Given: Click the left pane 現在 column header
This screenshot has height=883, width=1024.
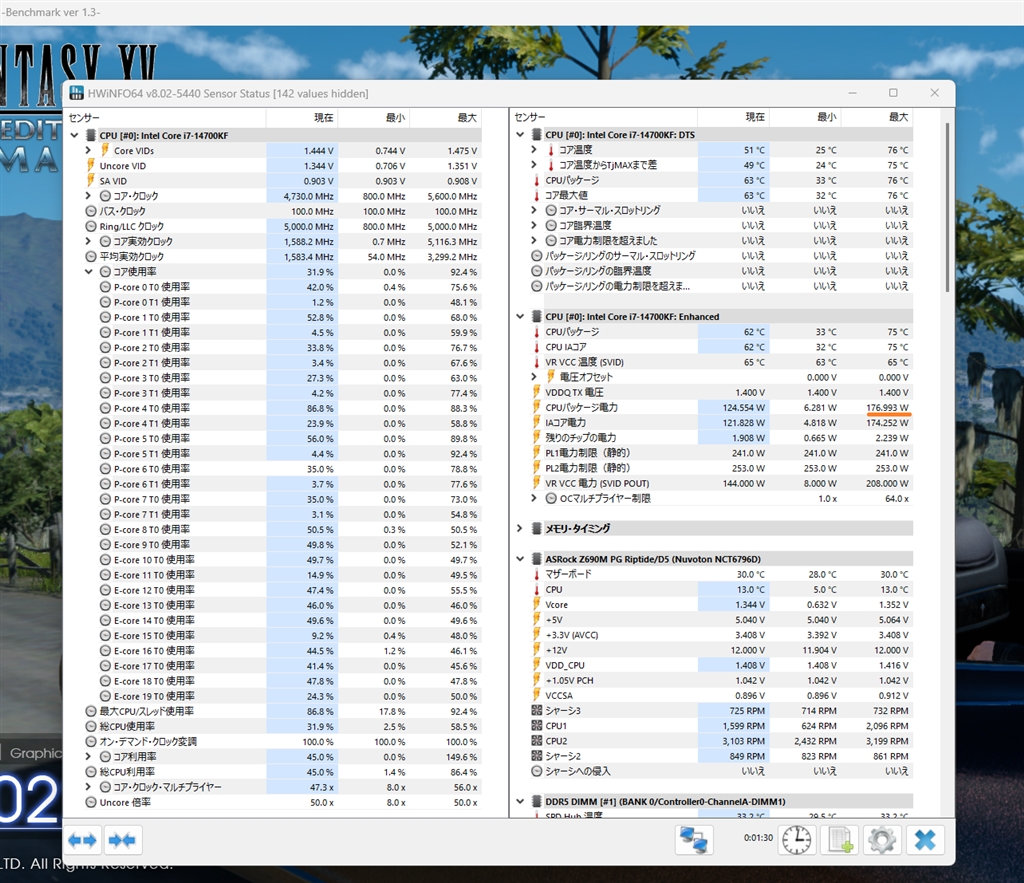Looking at the screenshot, I should tap(302, 118).
